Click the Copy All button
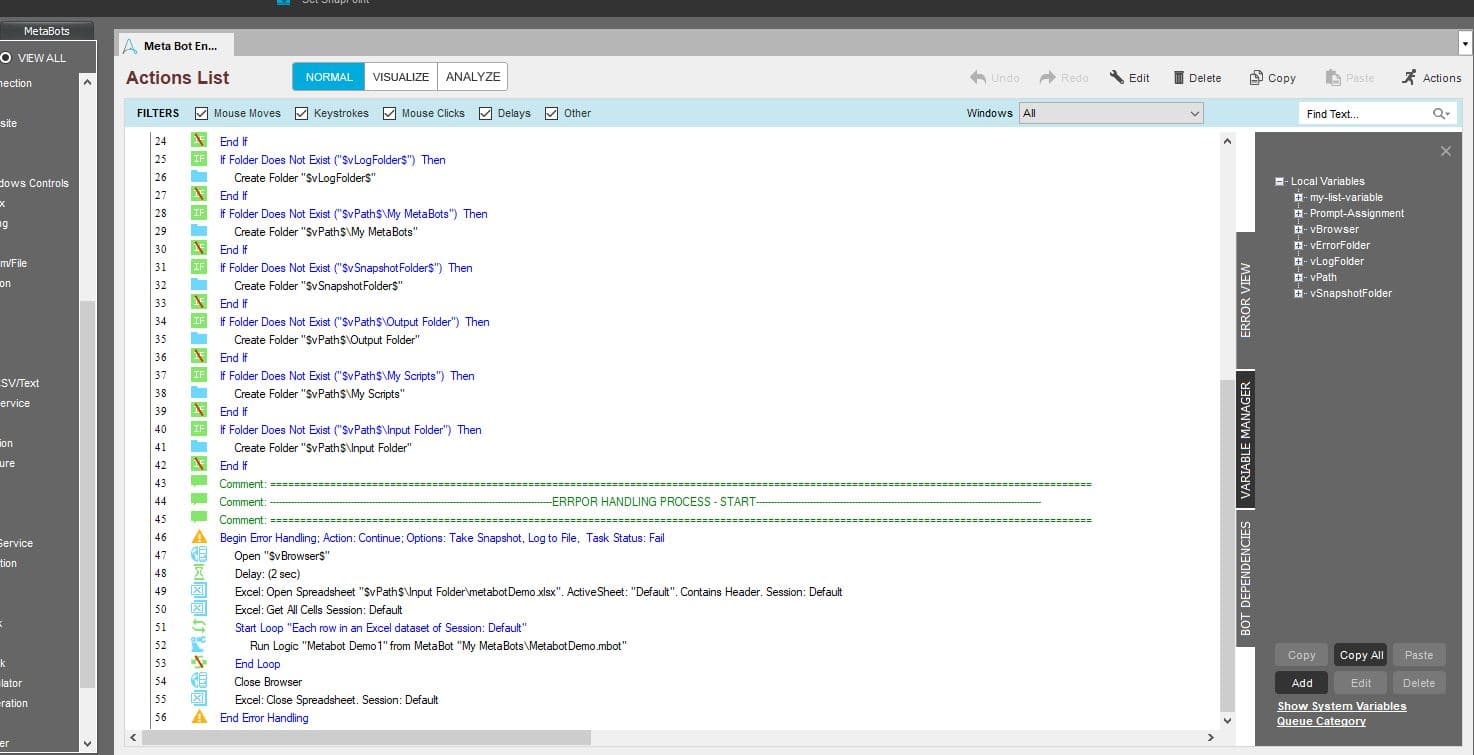Screen dimensions: 1474x755 point(1361,655)
